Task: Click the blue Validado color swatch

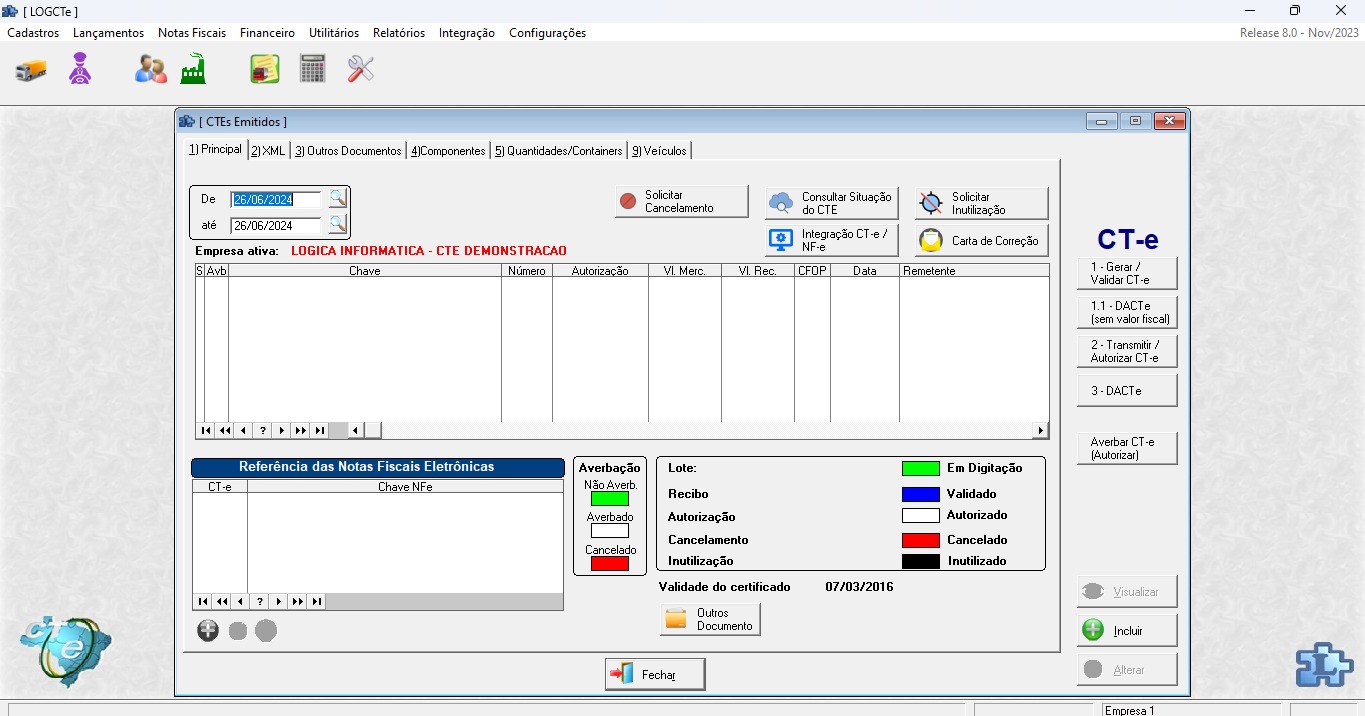Action: 920,494
